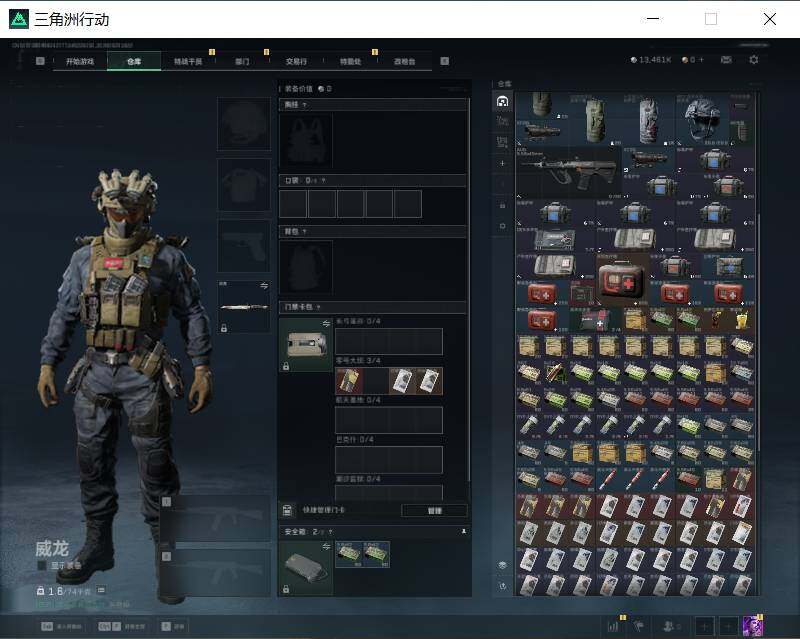This screenshot has height=639, width=800.
Task: Open the settings gear in top bar
Action: tap(753, 60)
